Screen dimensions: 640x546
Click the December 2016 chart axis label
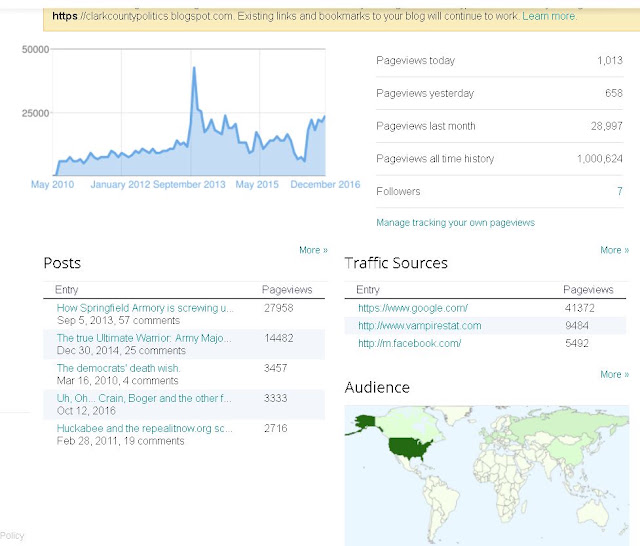click(325, 184)
